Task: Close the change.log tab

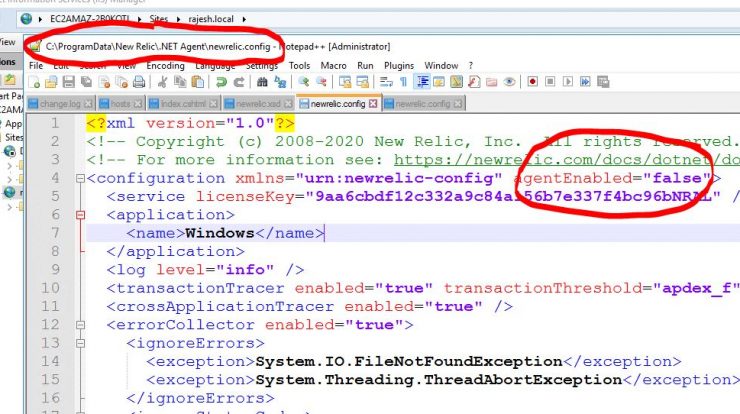Action: 88,103
